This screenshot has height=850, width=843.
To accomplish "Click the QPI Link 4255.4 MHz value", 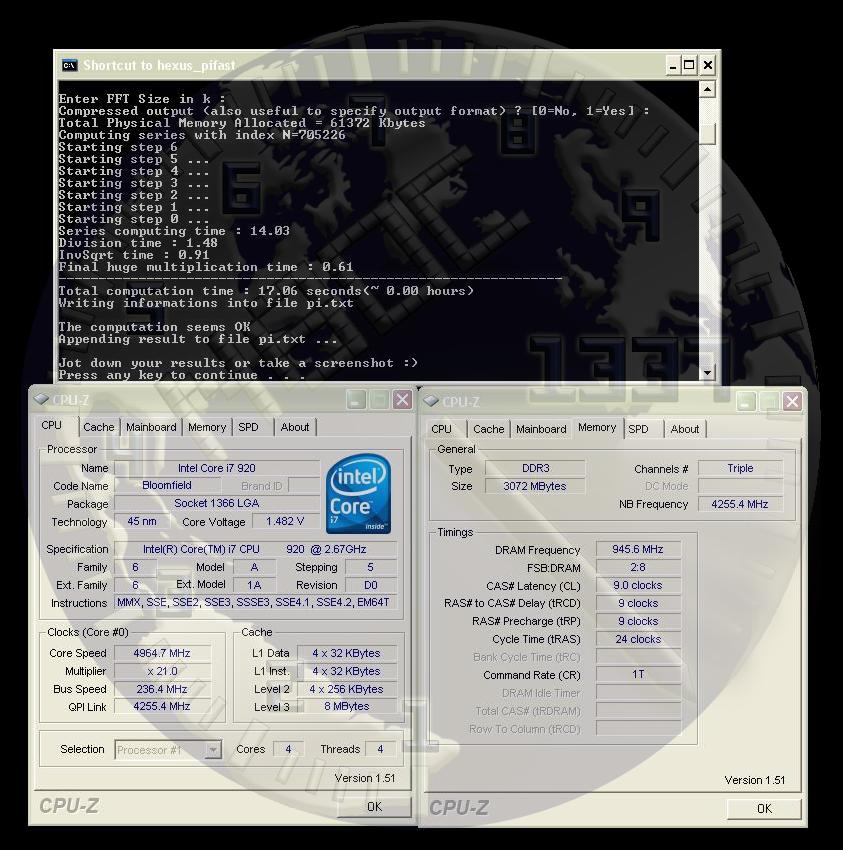I will 162,706.
